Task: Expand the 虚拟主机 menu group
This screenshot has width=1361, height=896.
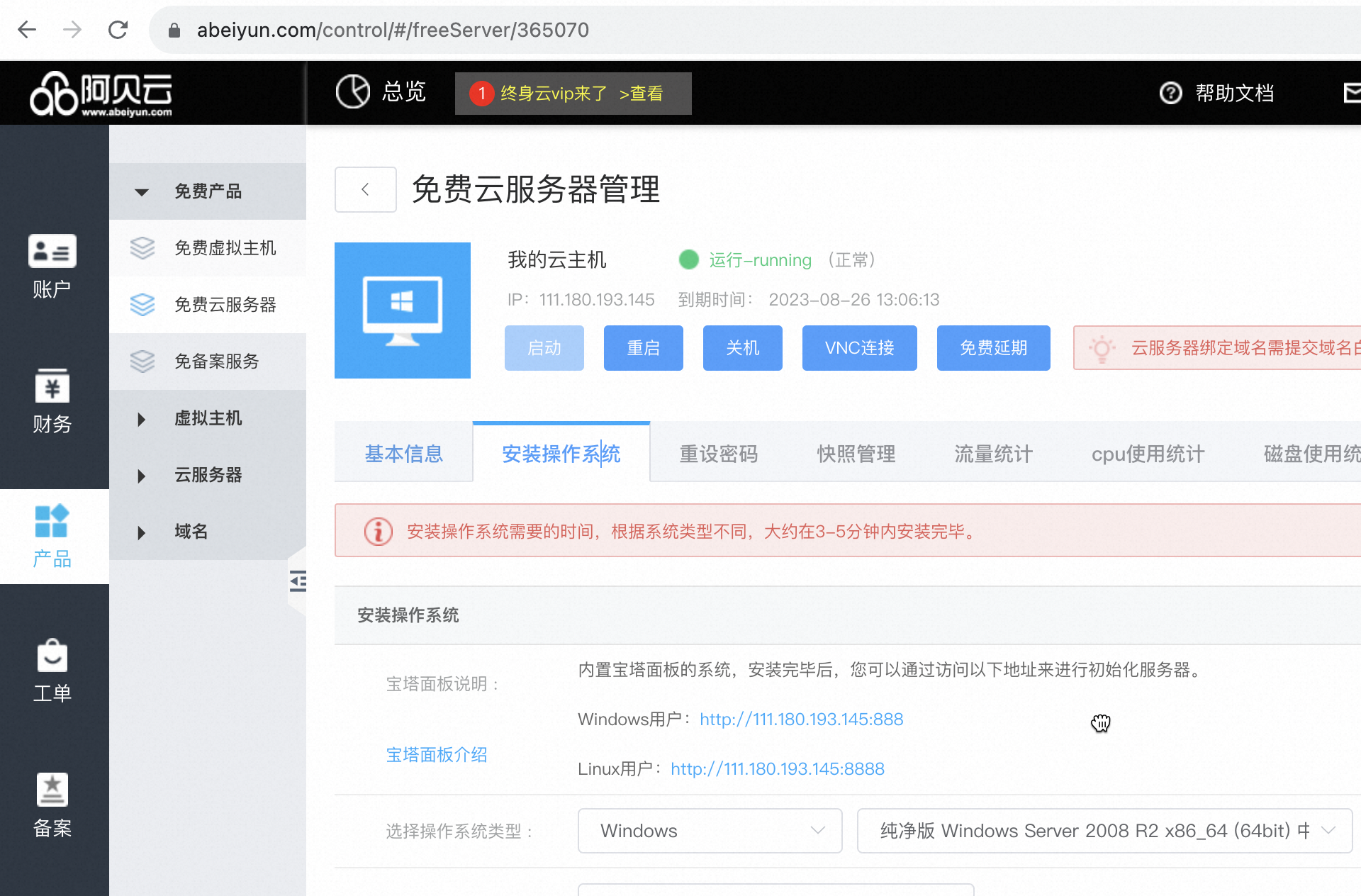Action: 142,418
